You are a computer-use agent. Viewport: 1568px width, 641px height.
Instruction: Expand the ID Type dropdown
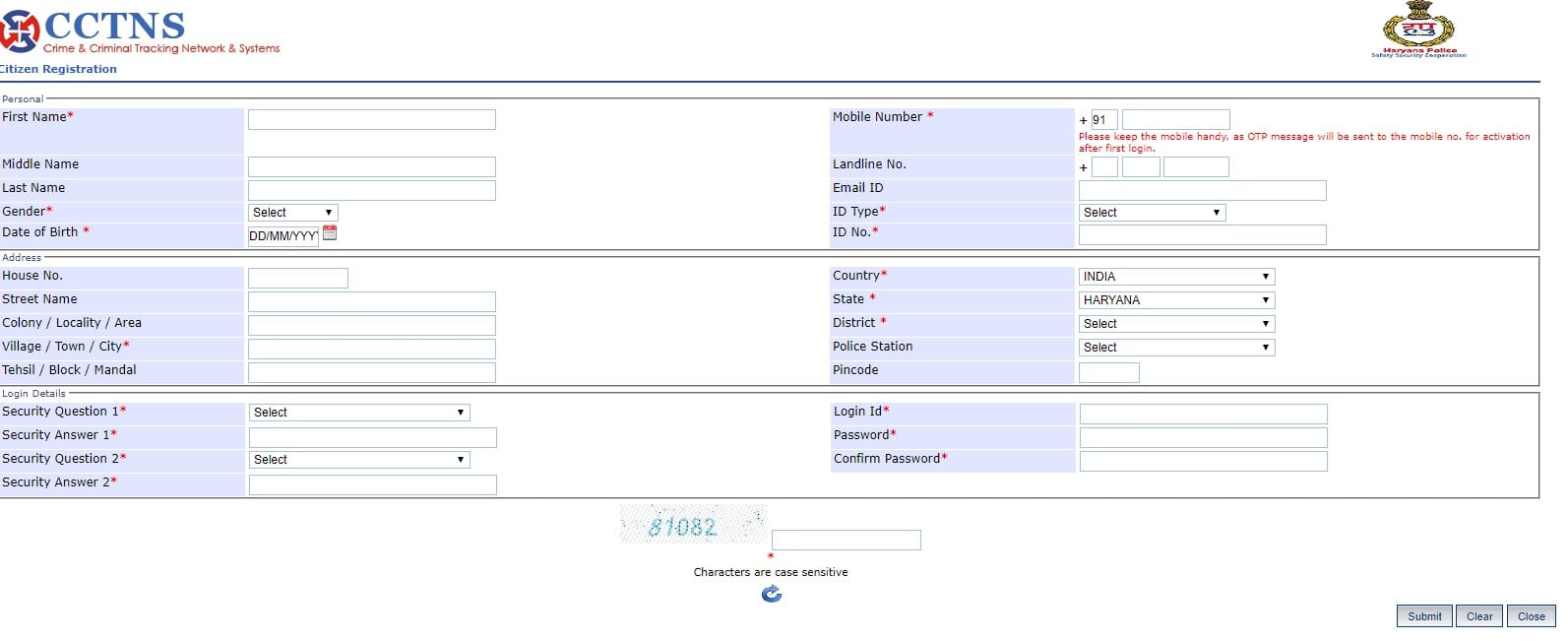click(x=1151, y=213)
